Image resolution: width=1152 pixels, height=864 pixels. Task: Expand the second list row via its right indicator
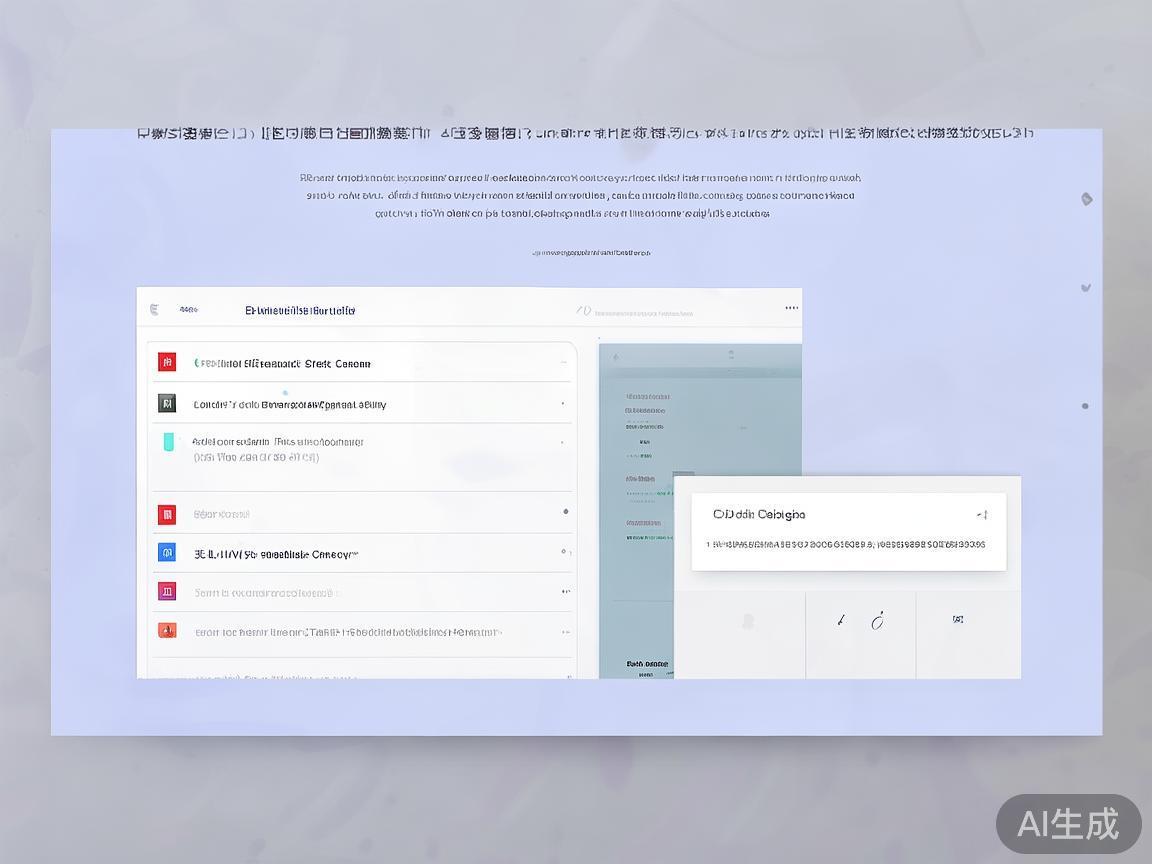click(x=563, y=404)
